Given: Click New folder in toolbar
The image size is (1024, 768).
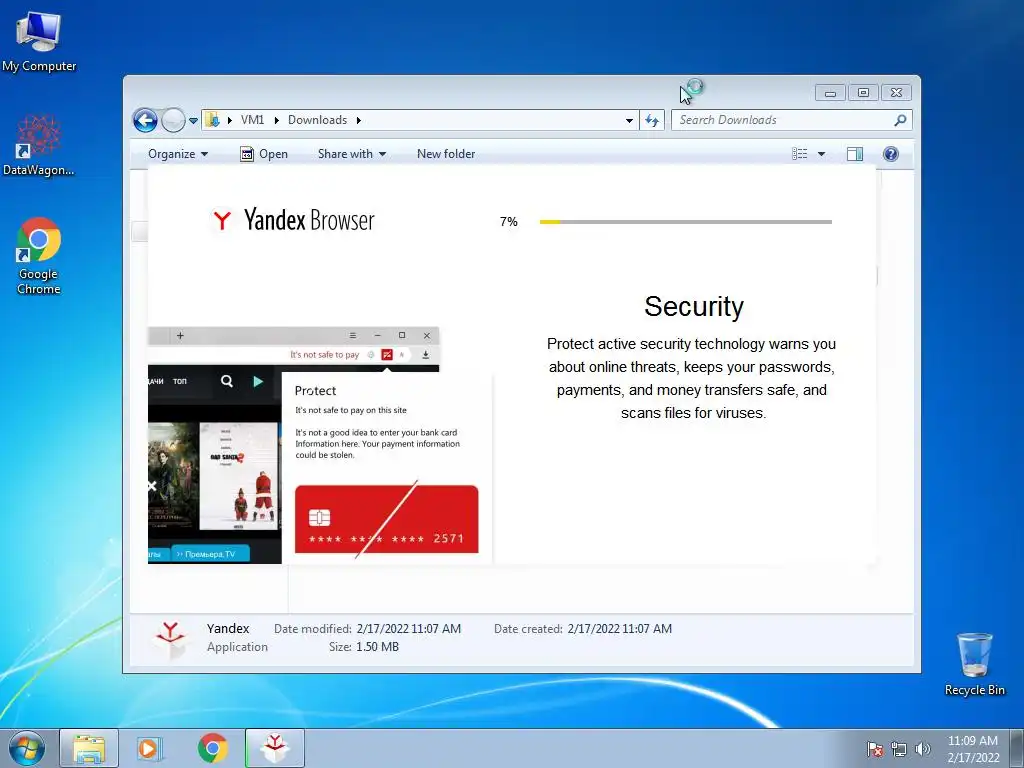Looking at the screenshot, I should point(446,154).
